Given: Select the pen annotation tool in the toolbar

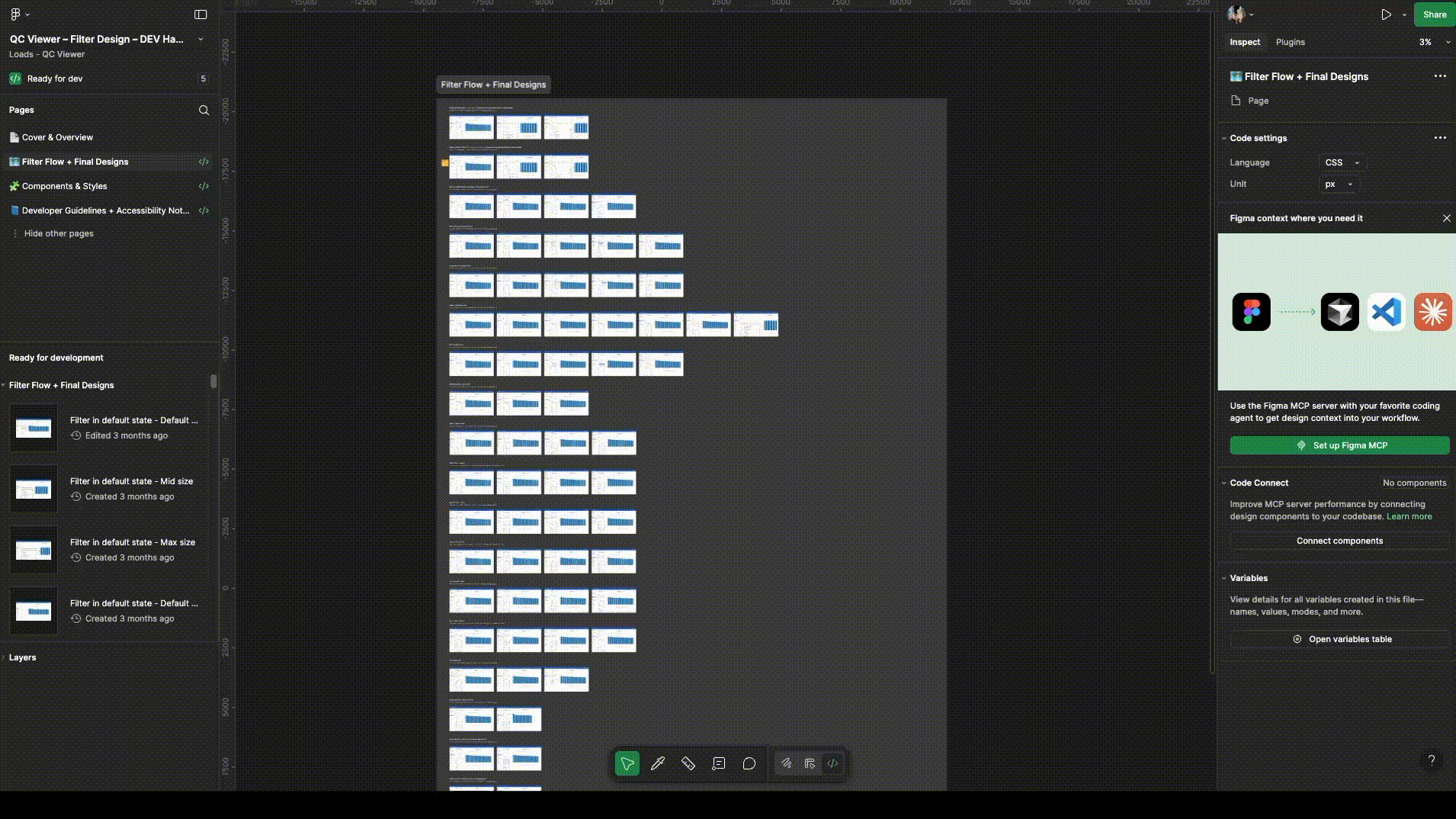Looking at the screenshot, I should click(658, 763).
